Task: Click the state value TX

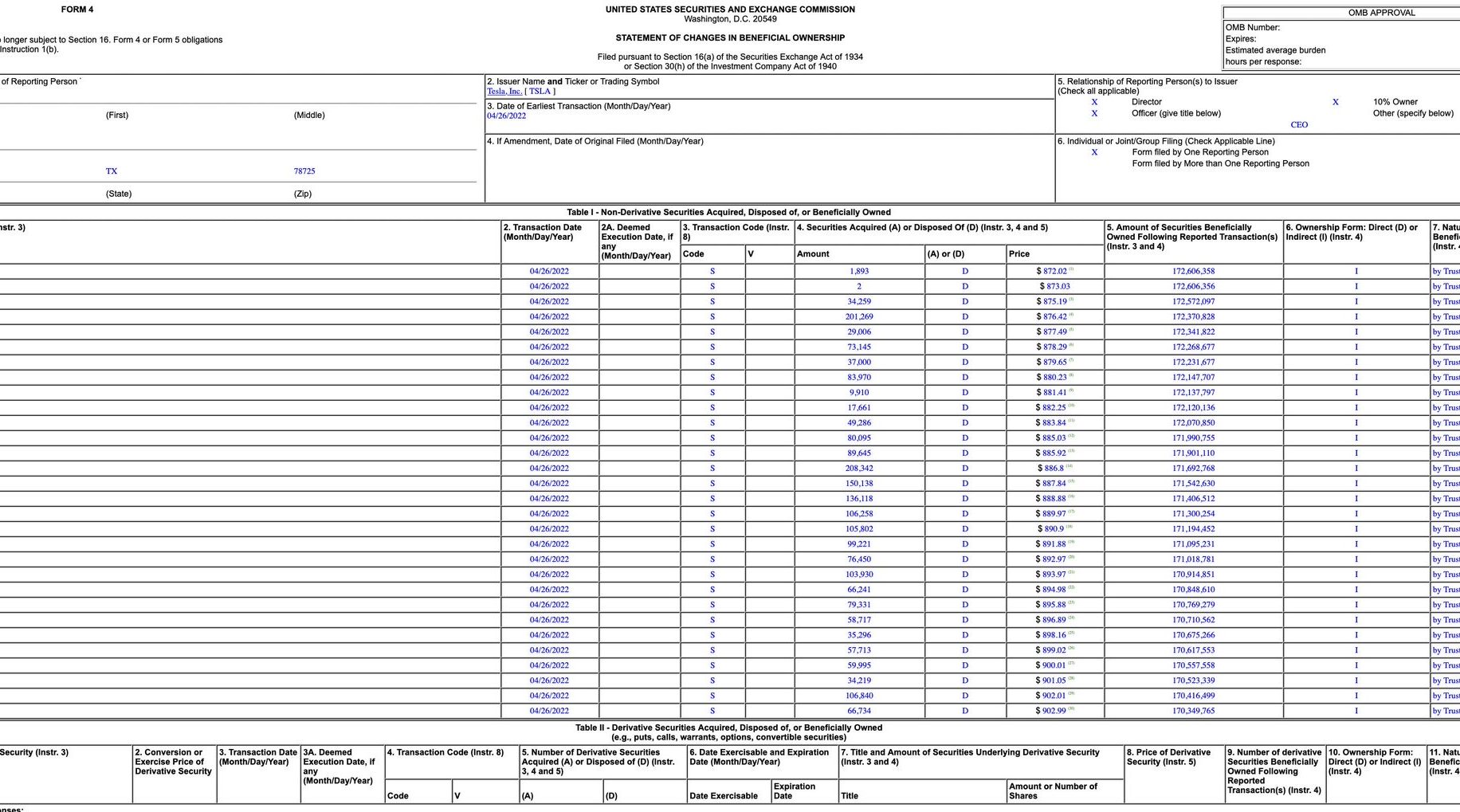Action: pos(112,171)
